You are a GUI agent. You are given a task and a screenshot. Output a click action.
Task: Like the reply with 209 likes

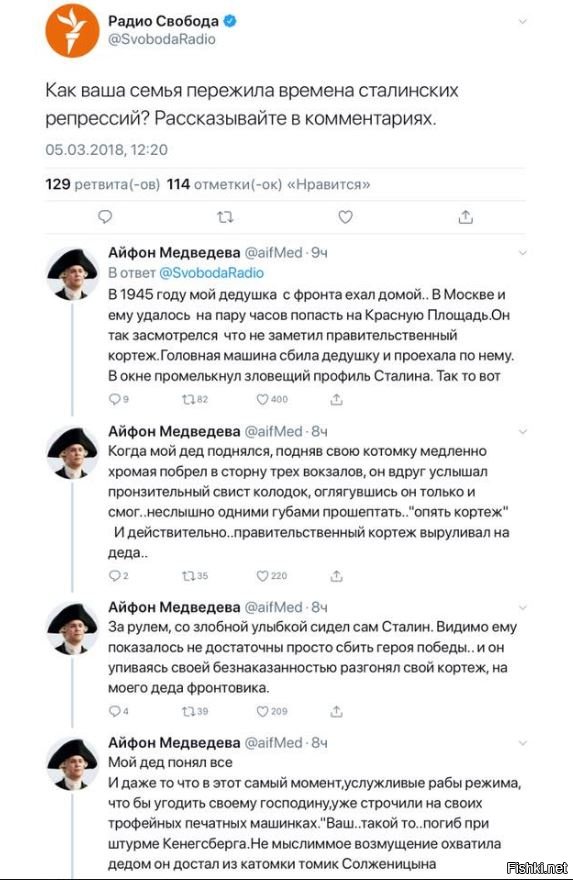point(272,711)
